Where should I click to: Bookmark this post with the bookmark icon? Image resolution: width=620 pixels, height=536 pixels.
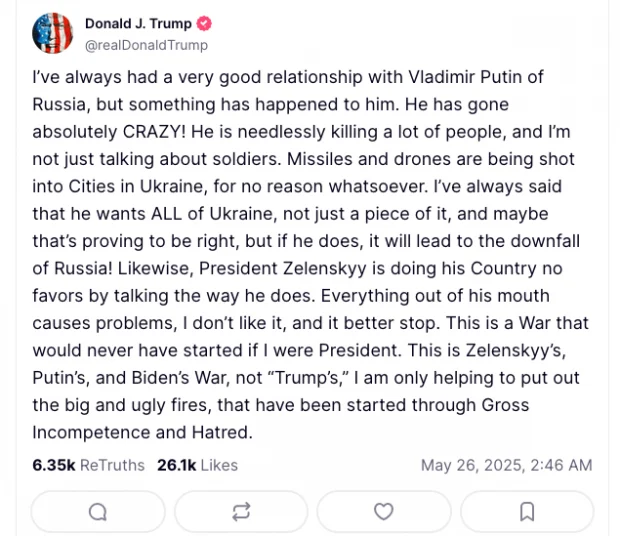tap(527, 512)
